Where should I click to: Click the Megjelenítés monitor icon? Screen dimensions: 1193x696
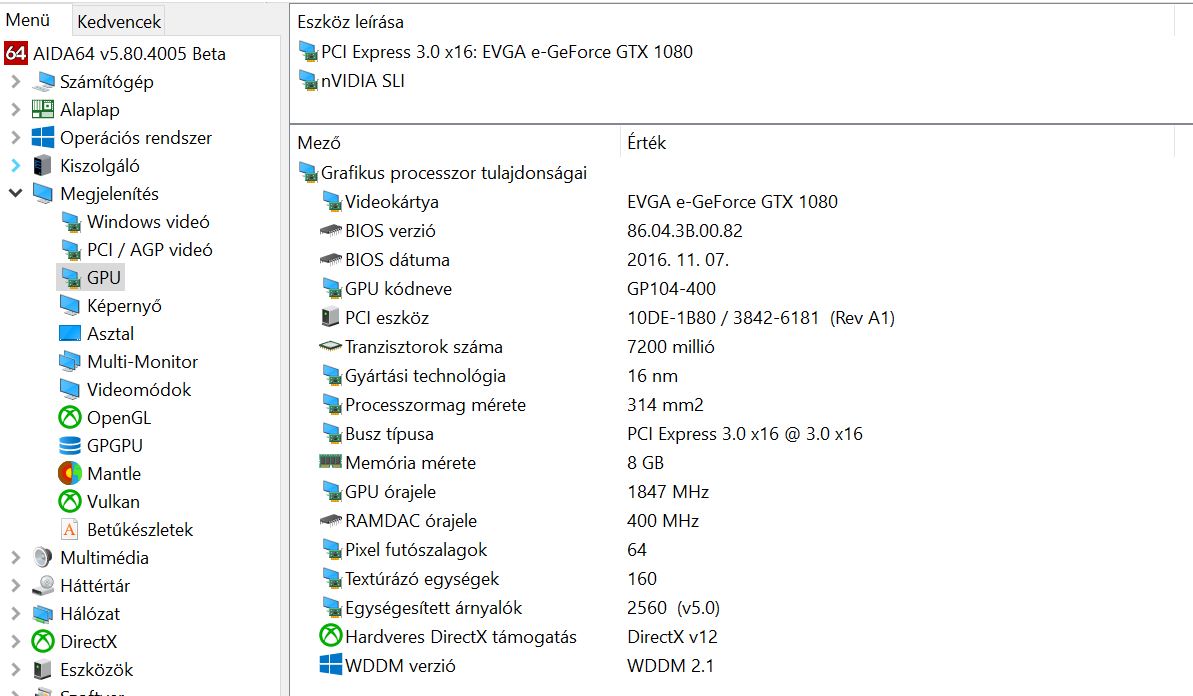click(43, 194)
